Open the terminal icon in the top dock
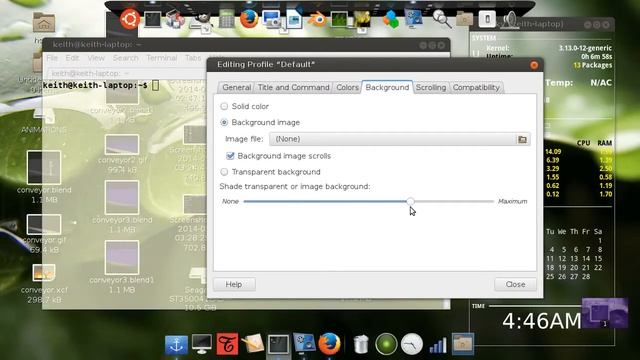 pyautogui.click(x=153, y=19)
